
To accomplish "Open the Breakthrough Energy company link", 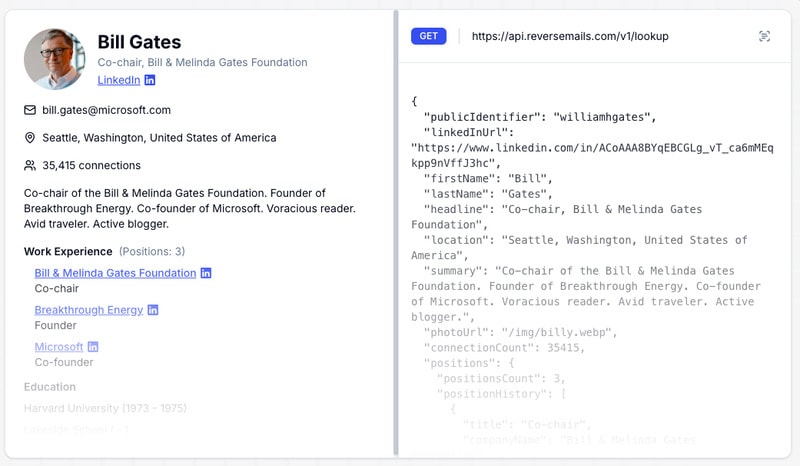I will point(89,310).
